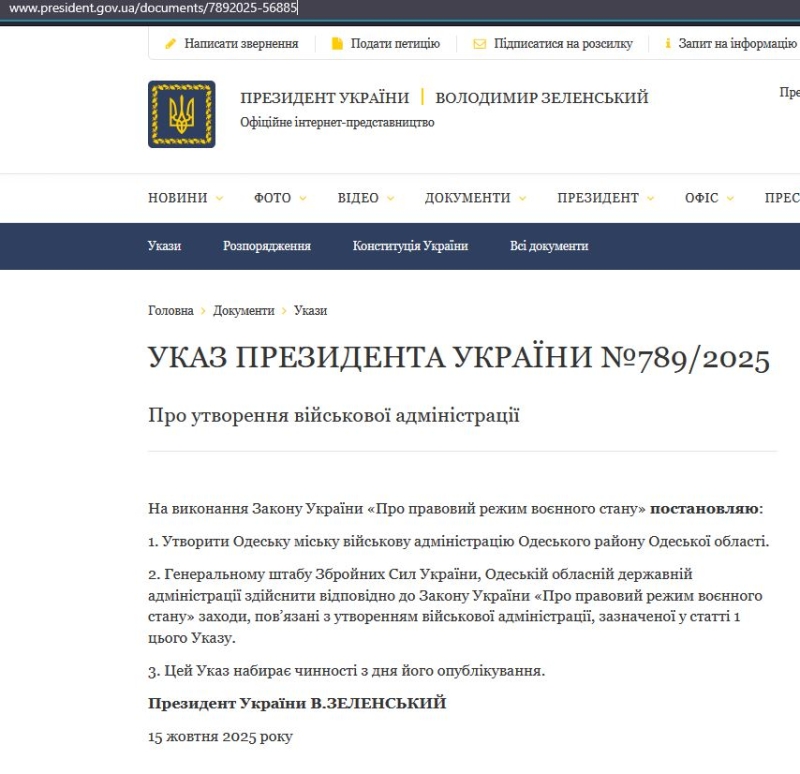The width and height of the screenshot is (800, 774).
Task: Click the envelope icon for Підписатися на розсилку
Action: 479,44
